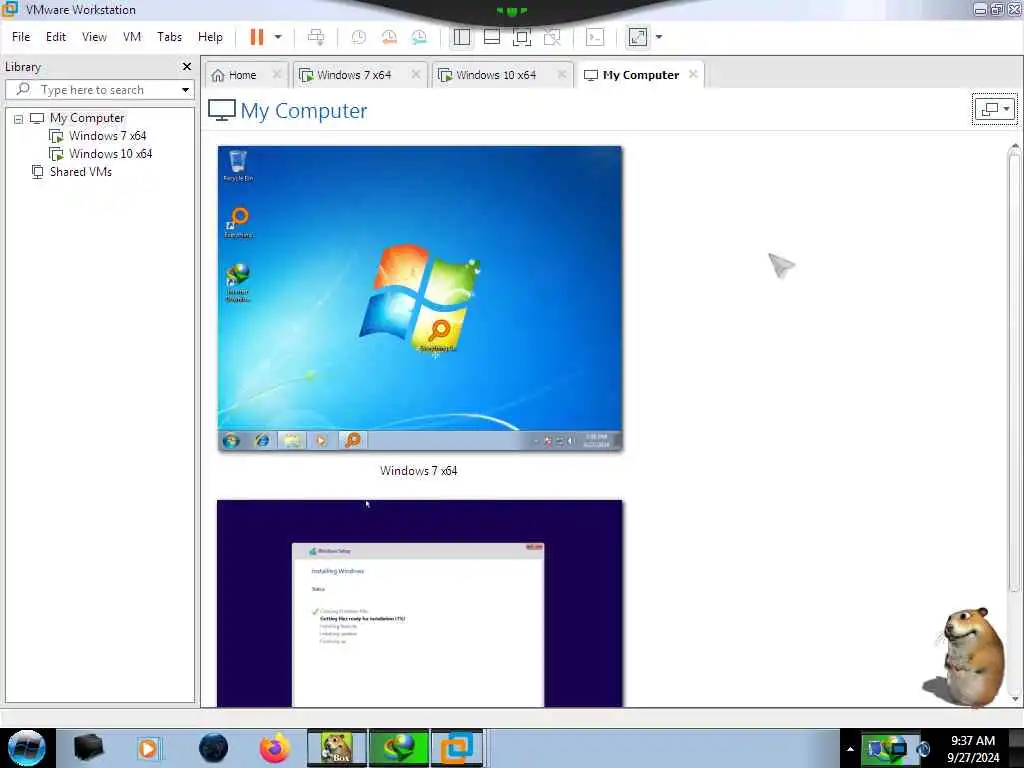Click the dark globe taskbar icon

(x=214, y=748)
